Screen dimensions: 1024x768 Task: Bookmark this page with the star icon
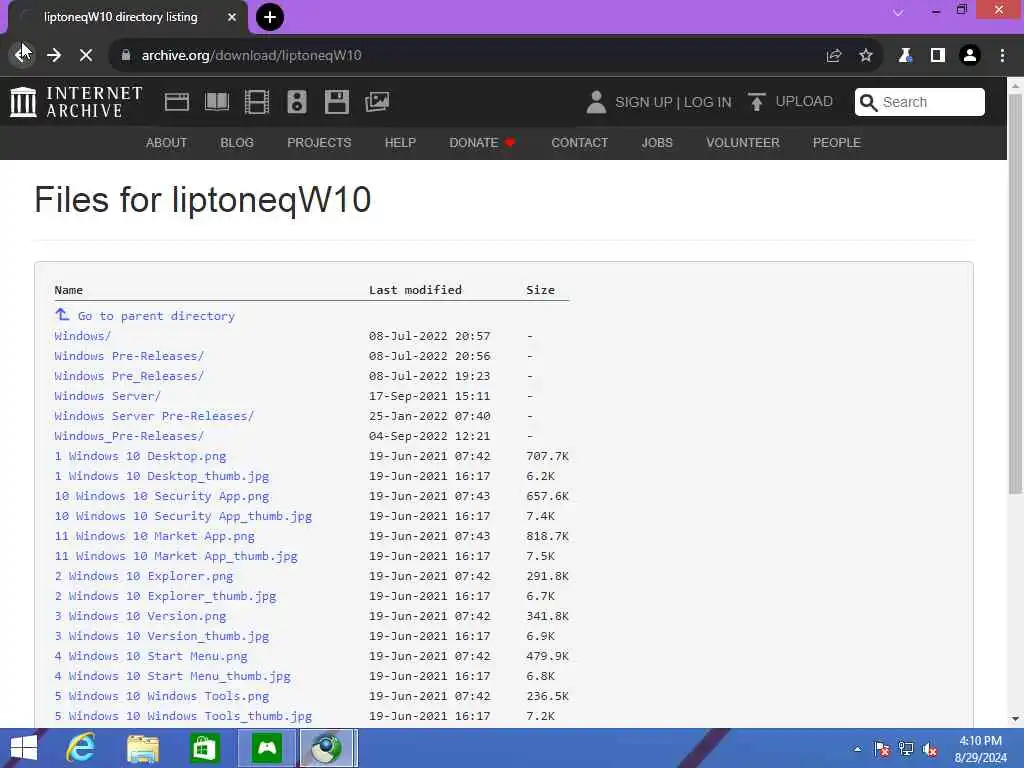[866, 56]
